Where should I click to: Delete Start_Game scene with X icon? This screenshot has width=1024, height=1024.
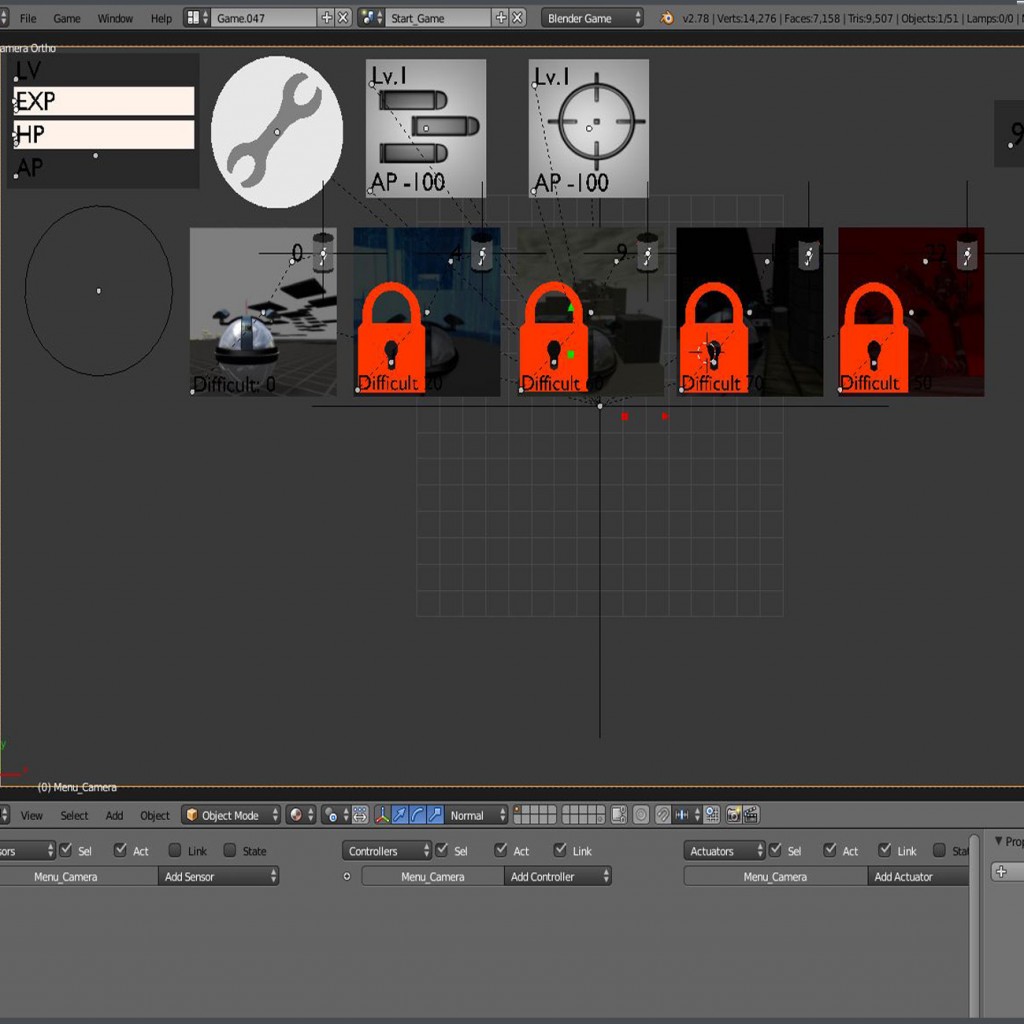[517, 18]
